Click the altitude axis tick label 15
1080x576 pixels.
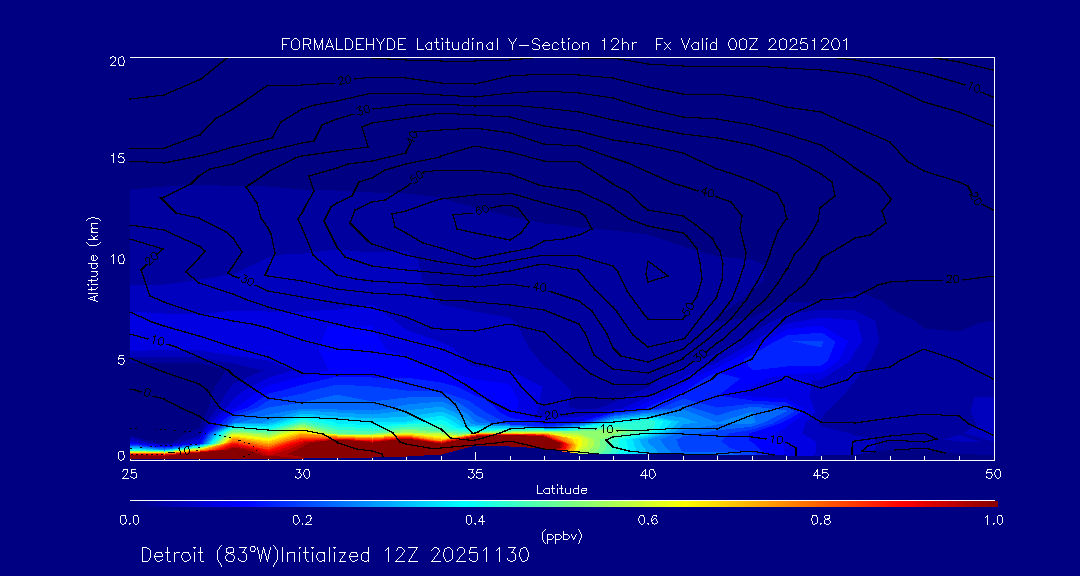click(116, 158)
